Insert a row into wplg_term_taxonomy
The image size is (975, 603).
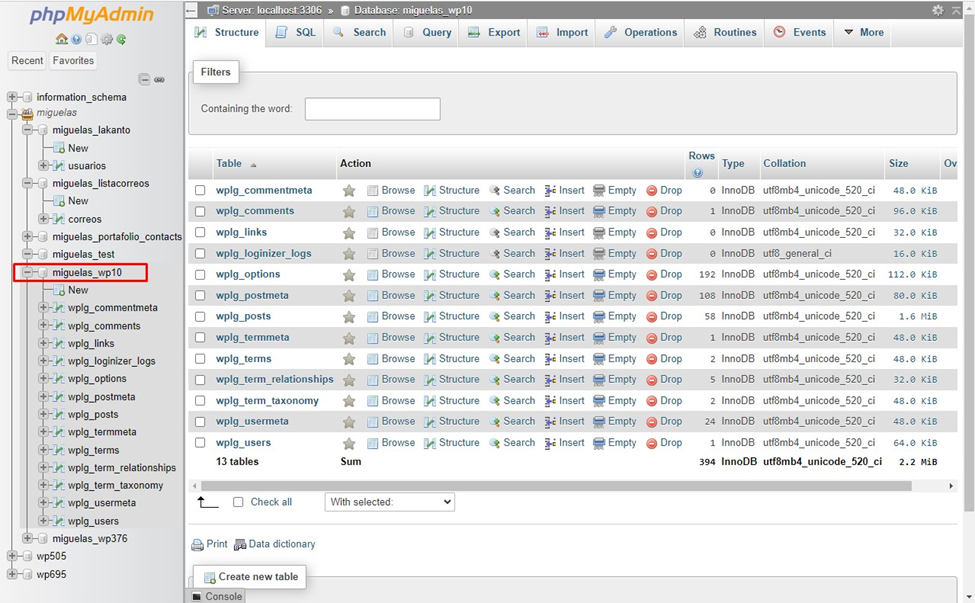click(565, 401)
